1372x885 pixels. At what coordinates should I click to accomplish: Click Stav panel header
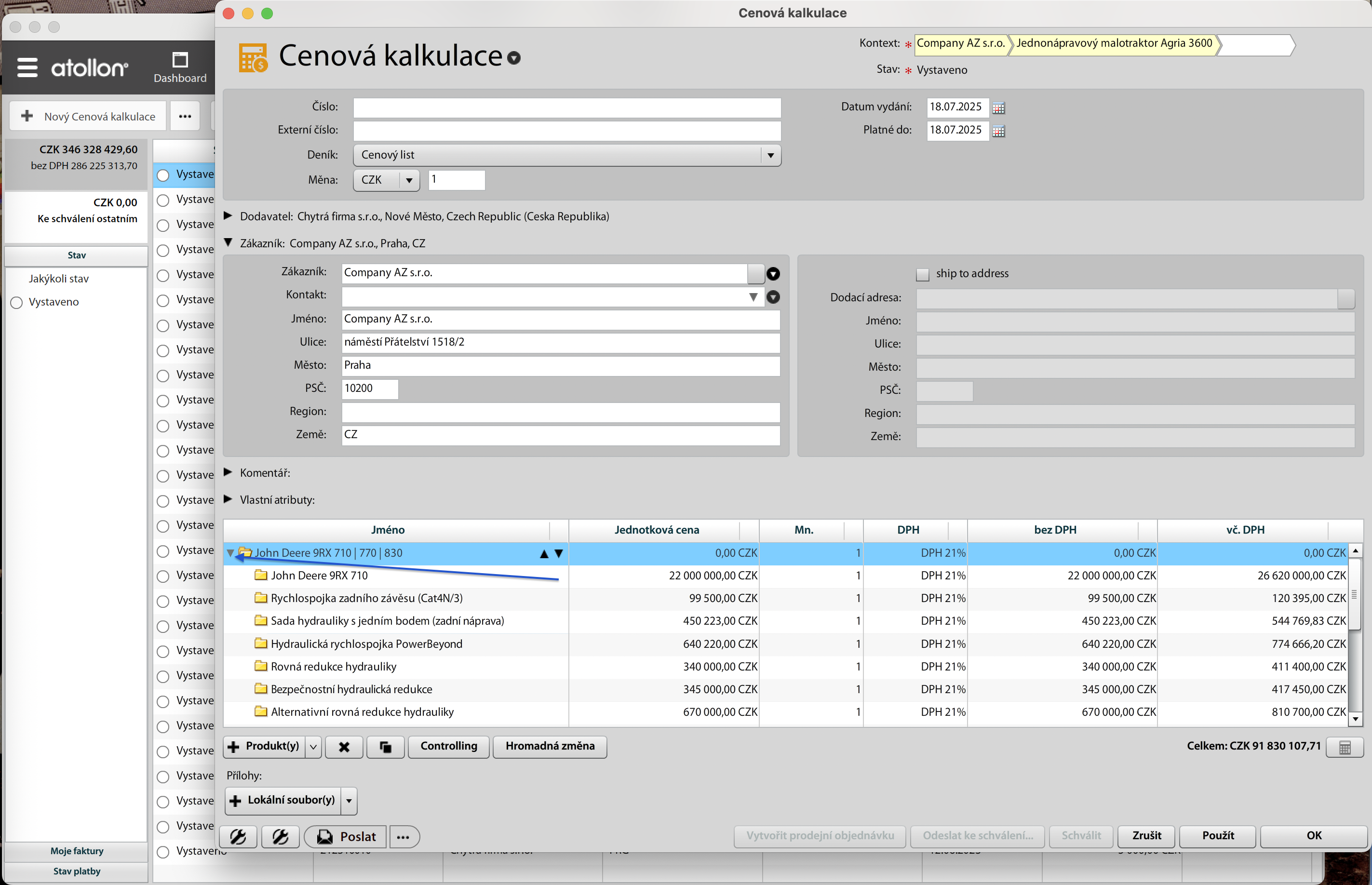[x=77, y=255]
